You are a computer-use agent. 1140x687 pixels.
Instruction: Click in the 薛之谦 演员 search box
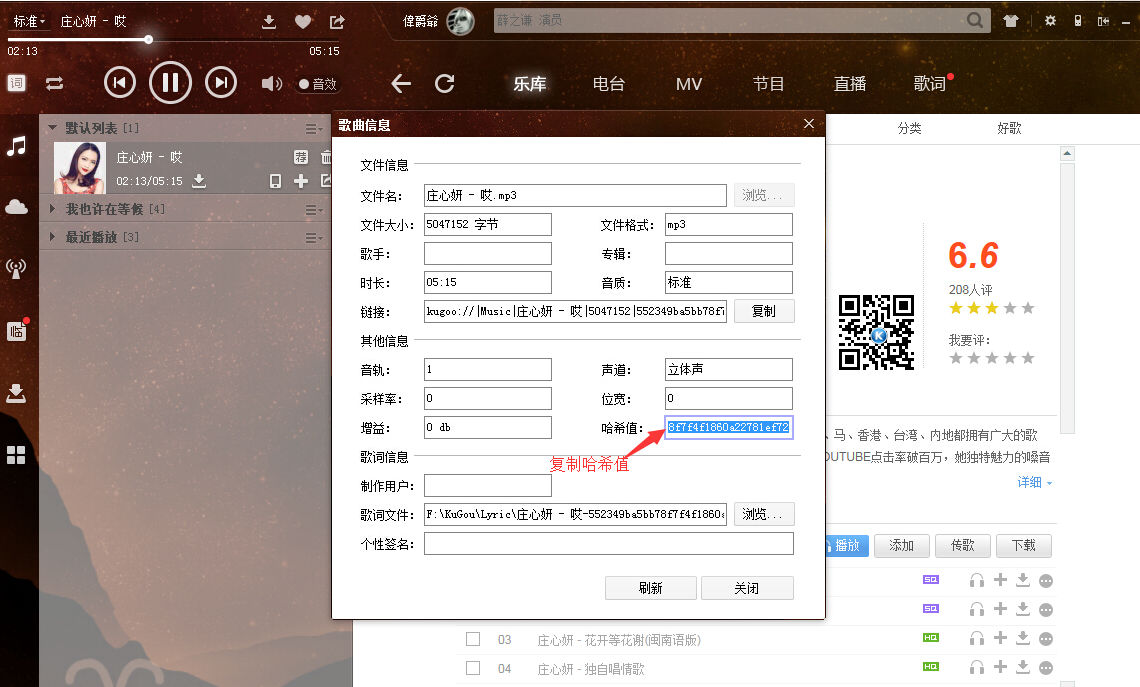[x=729, y=20]
